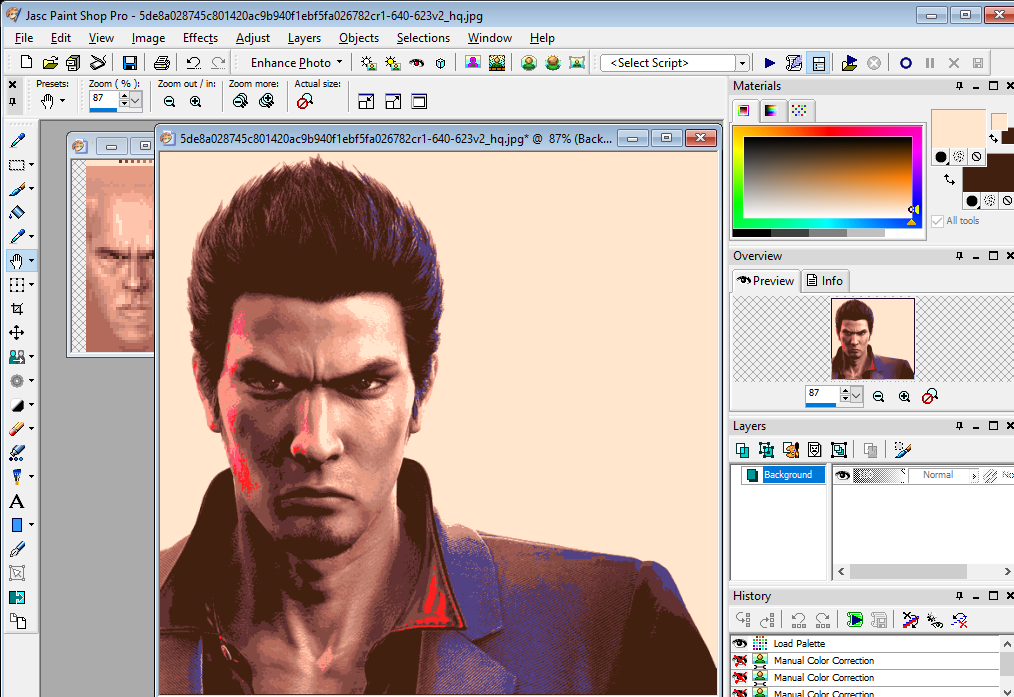Click the Save disk icon
This screenshot has height=697, width=1014.
pos(129,63)
